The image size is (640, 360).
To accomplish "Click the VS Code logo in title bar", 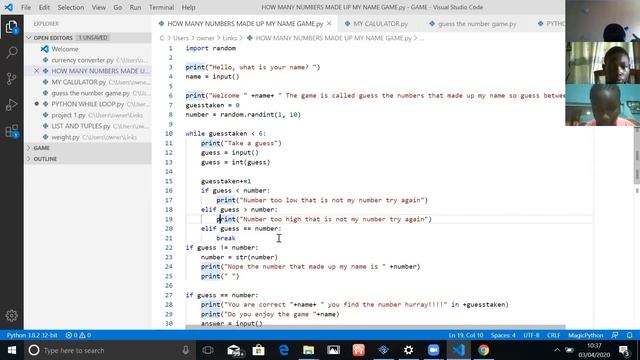I will pos(9,7).
